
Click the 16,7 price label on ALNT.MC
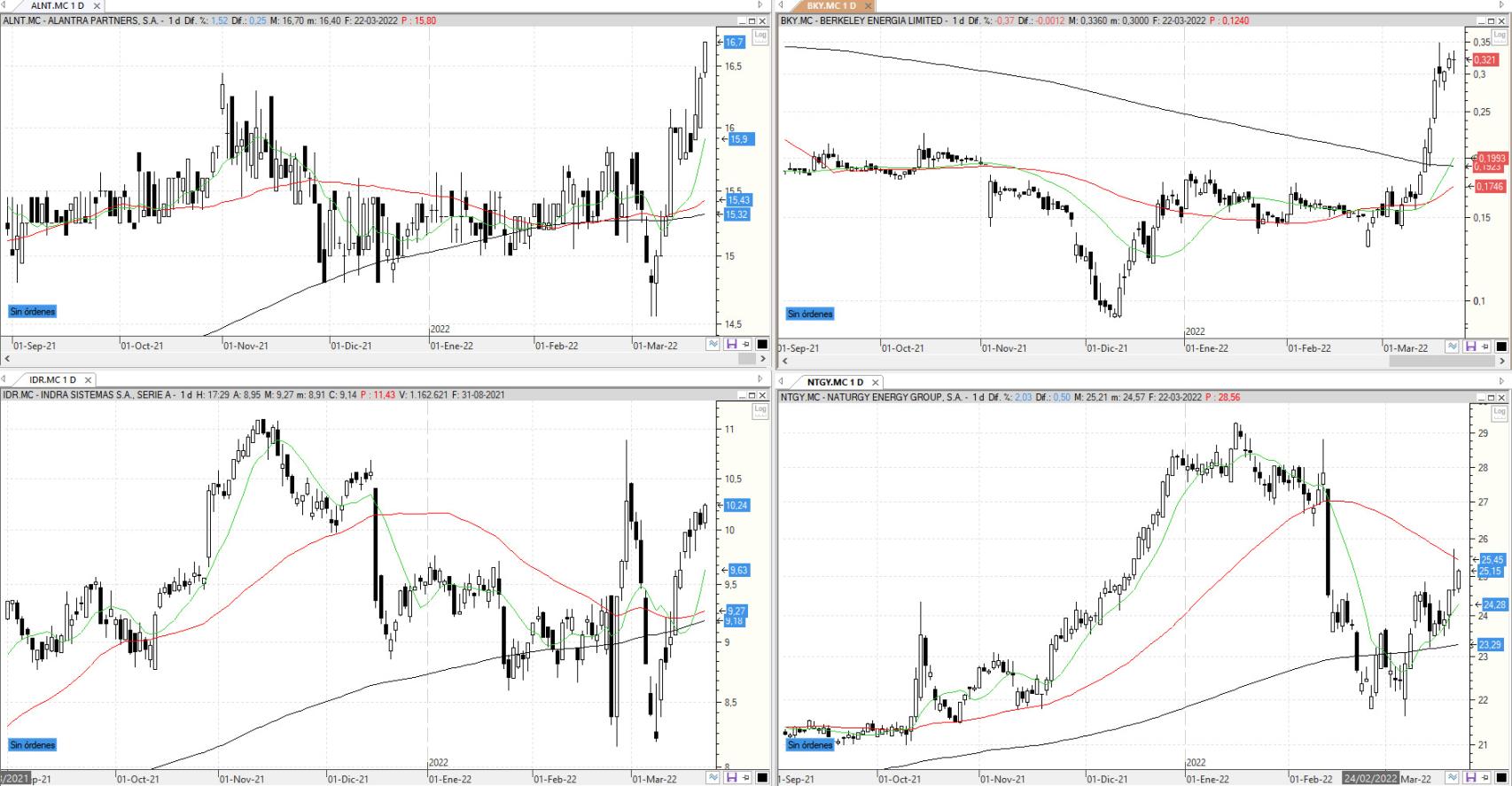click(735, 43)
